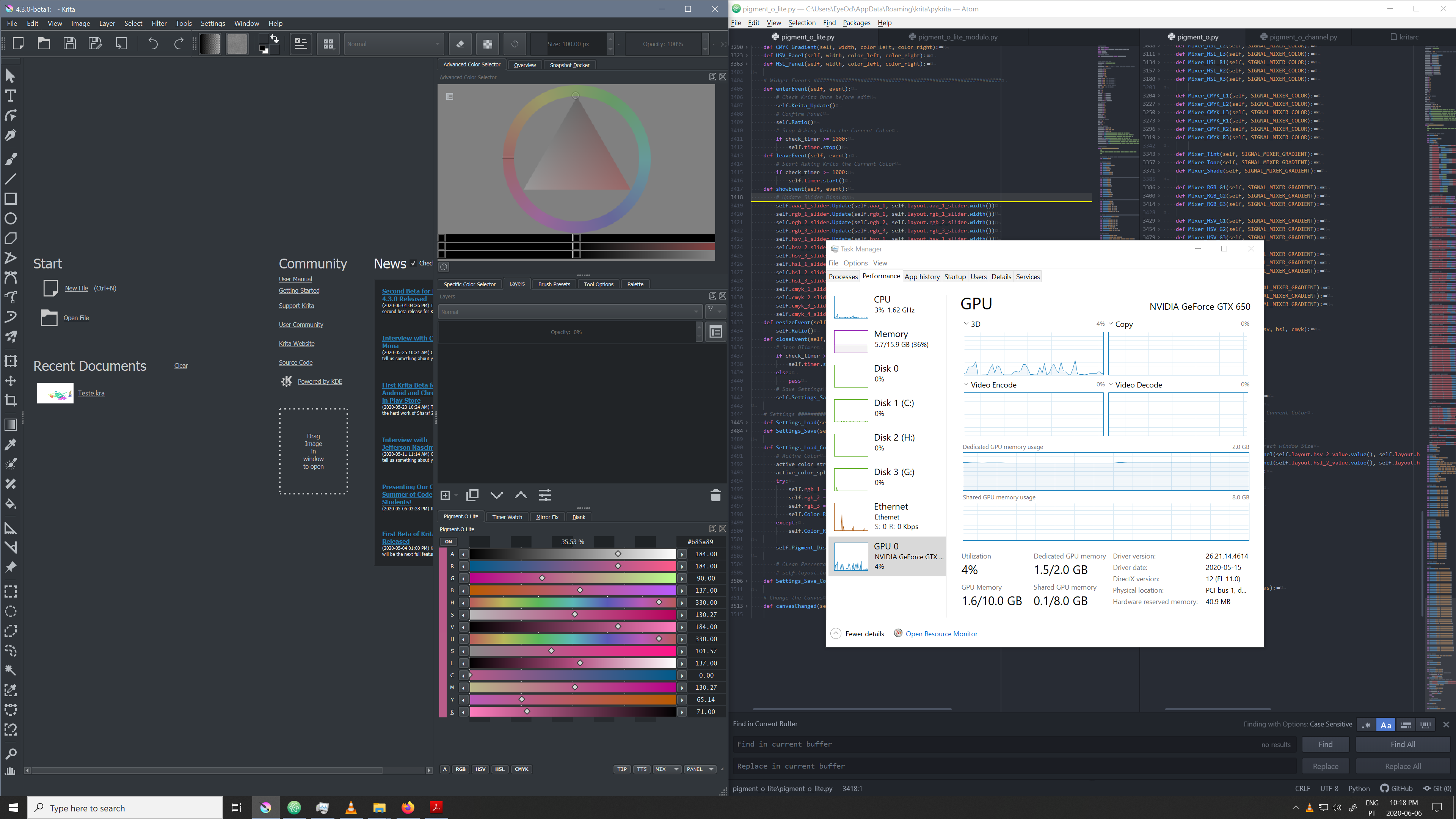Open the Packages menu in Atom
This screenshot has width=1456, height=819.
pos(856,23)
